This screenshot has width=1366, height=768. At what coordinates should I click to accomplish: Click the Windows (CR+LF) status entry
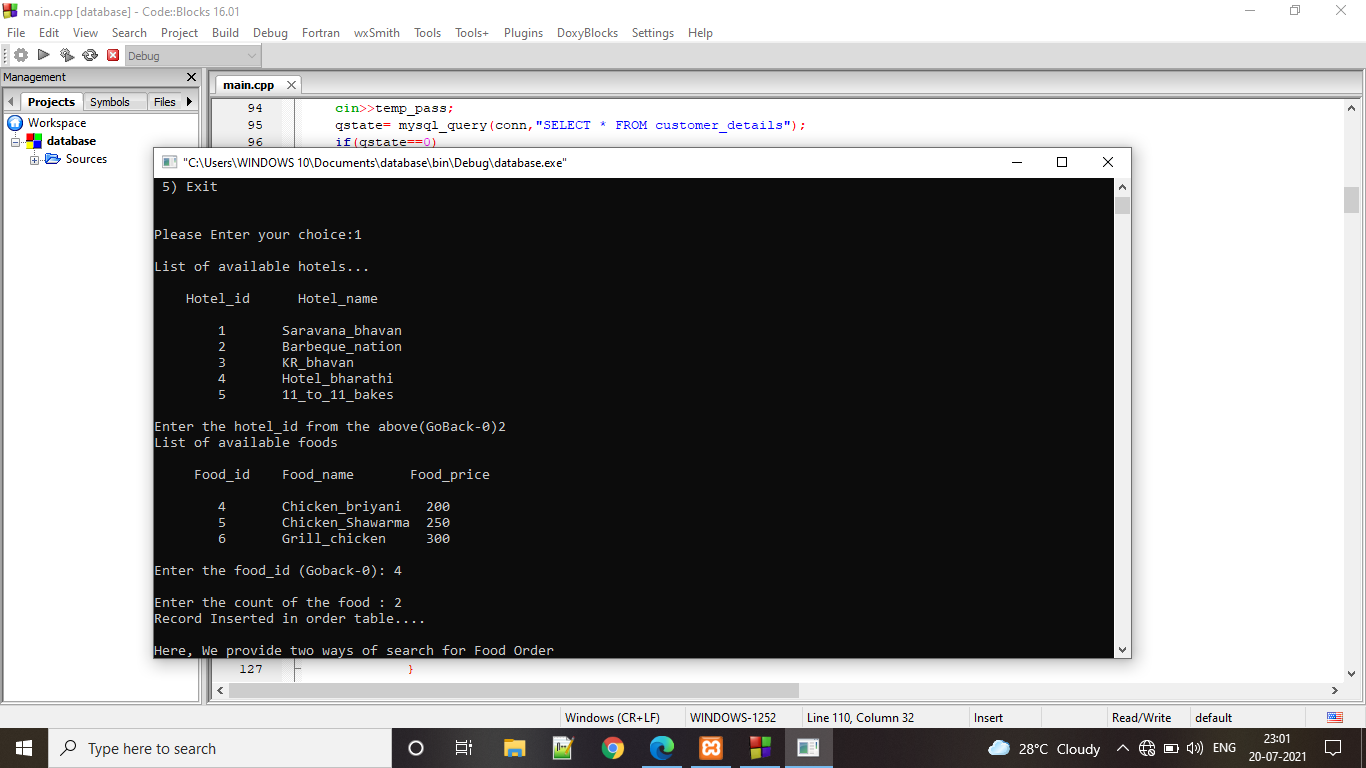612,718
